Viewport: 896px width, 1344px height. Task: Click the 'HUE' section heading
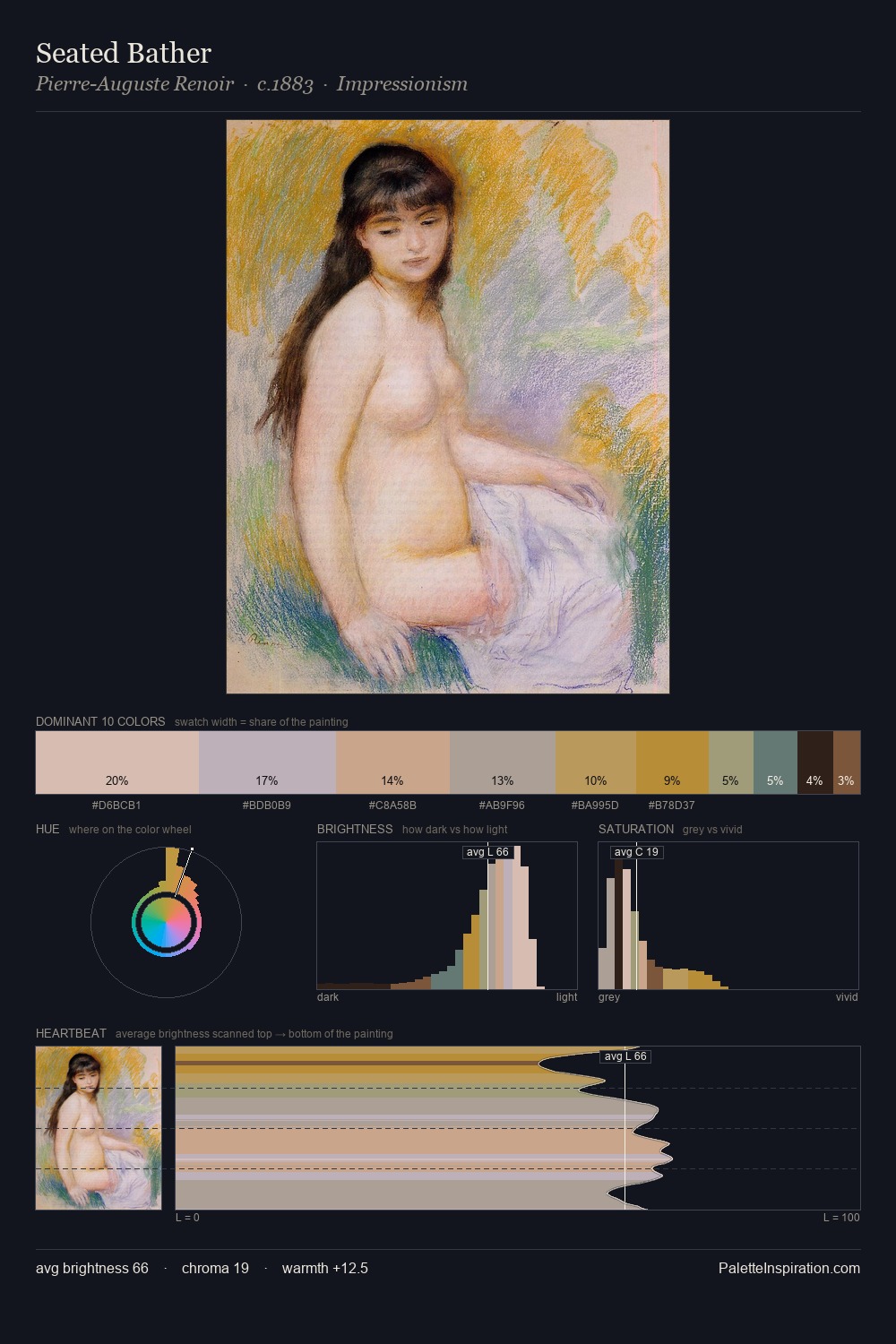pos(47,829)
